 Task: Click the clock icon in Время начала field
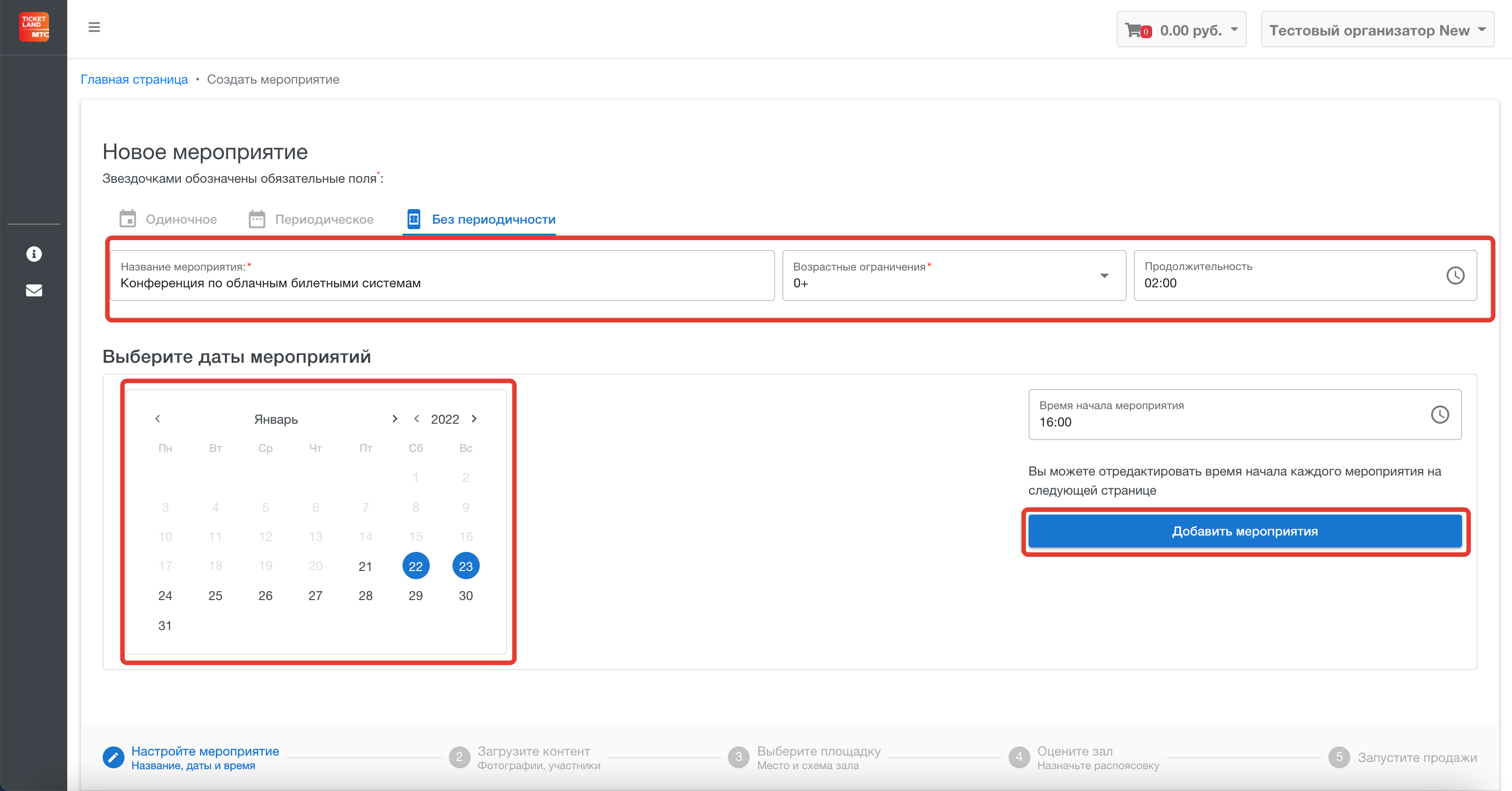coord(1439,415)
